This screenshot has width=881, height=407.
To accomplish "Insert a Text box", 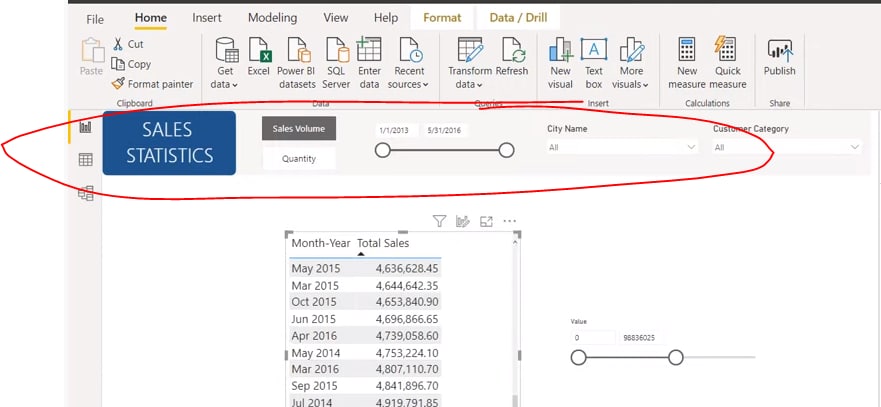I will tap(594, 63).
